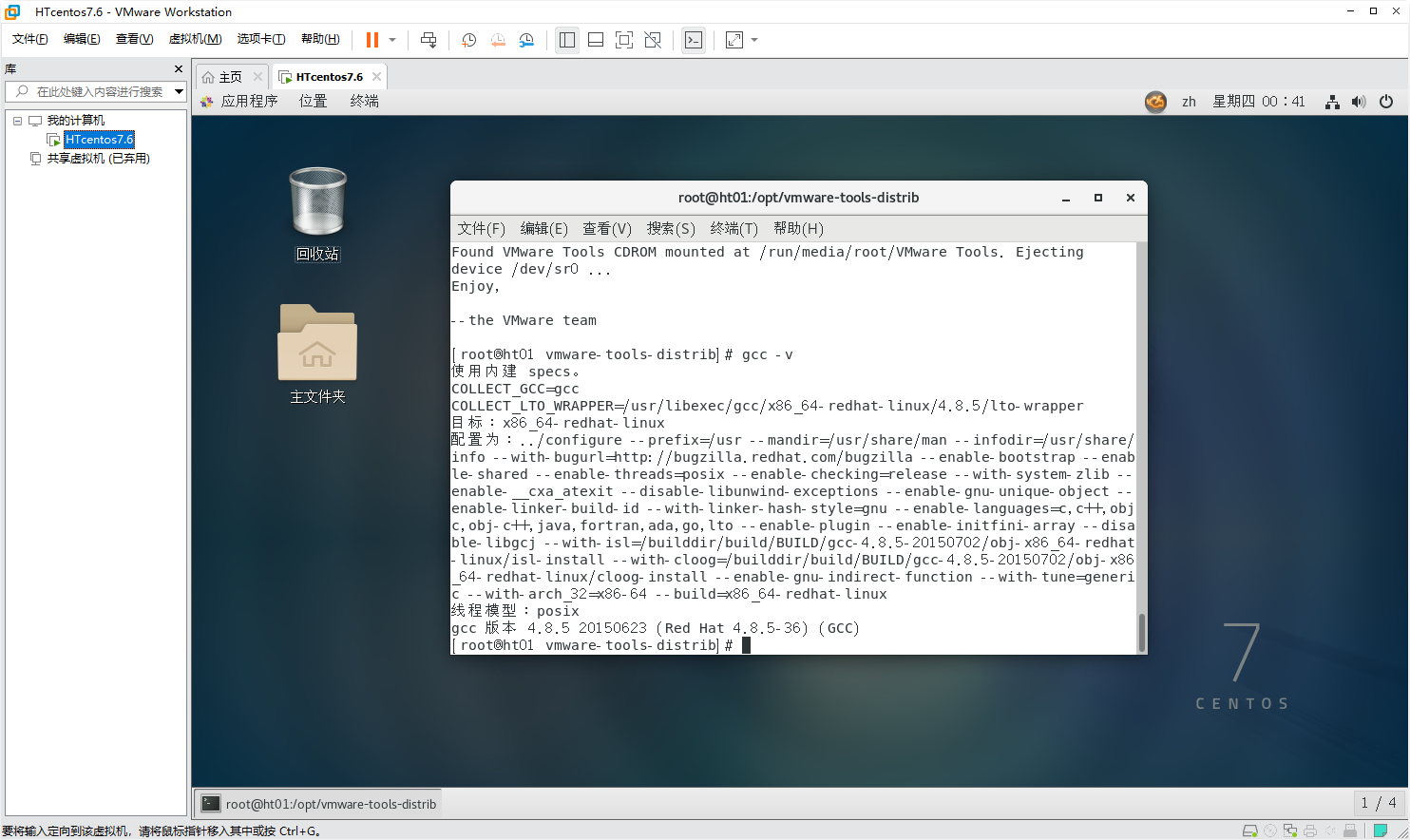Open the clock 星期四 00:41
The width and height of the screenshot is (1410, 840).
(x=1258, y=102)
